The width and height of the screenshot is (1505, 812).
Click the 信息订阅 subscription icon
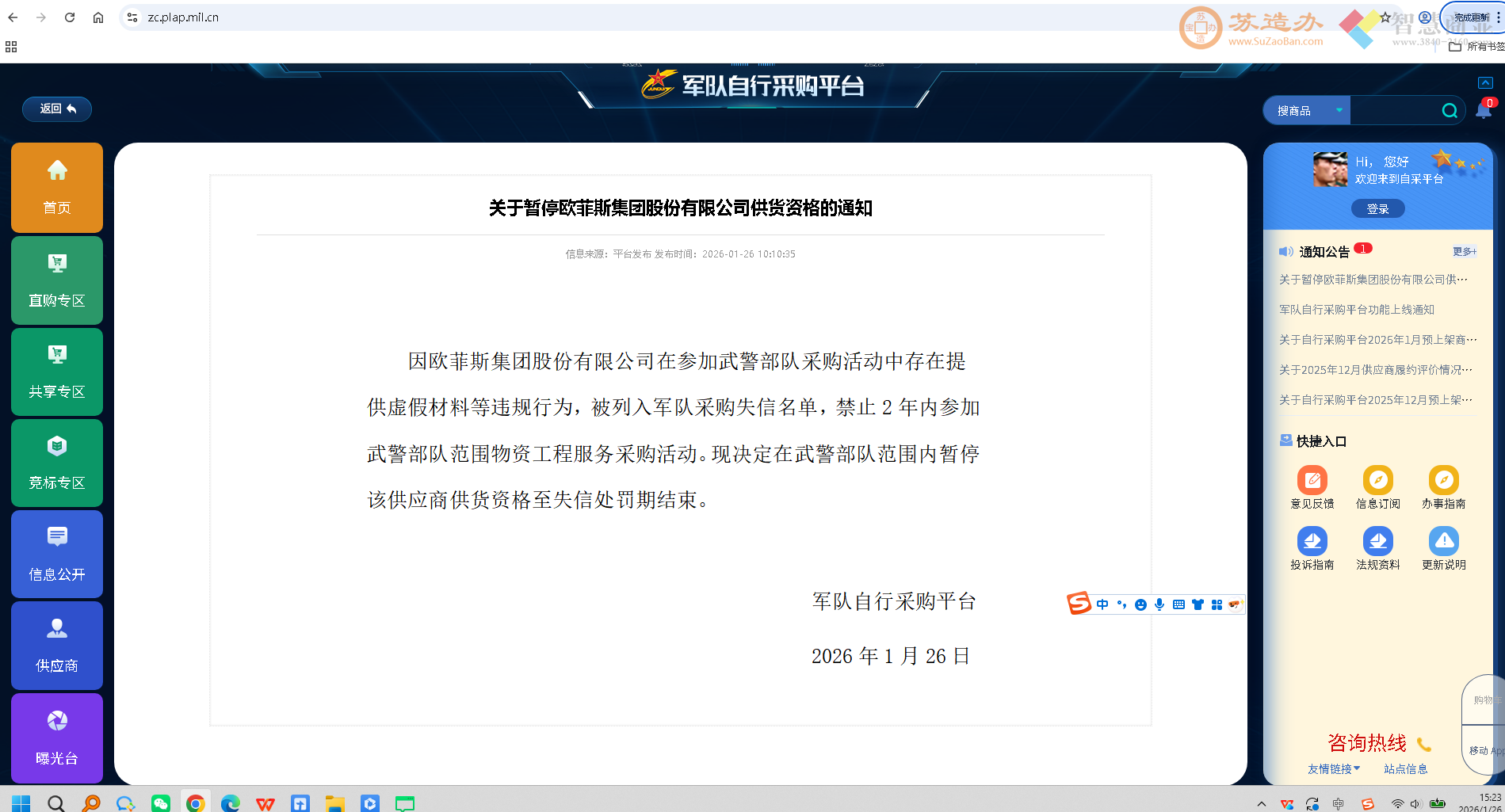(x=1378, y=479)
